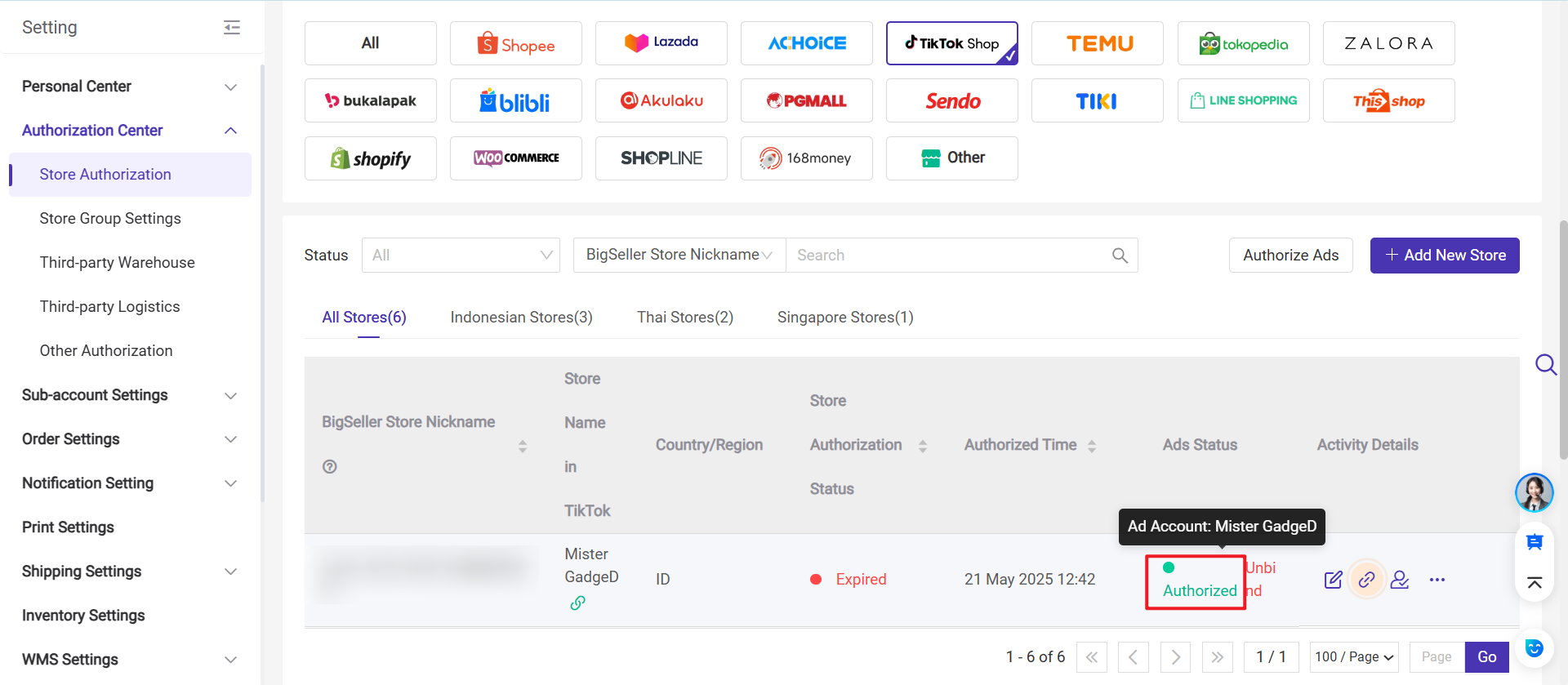Sort by Authorized Time column
This screenshot has height=685, width=1568.
[1092, 446]
